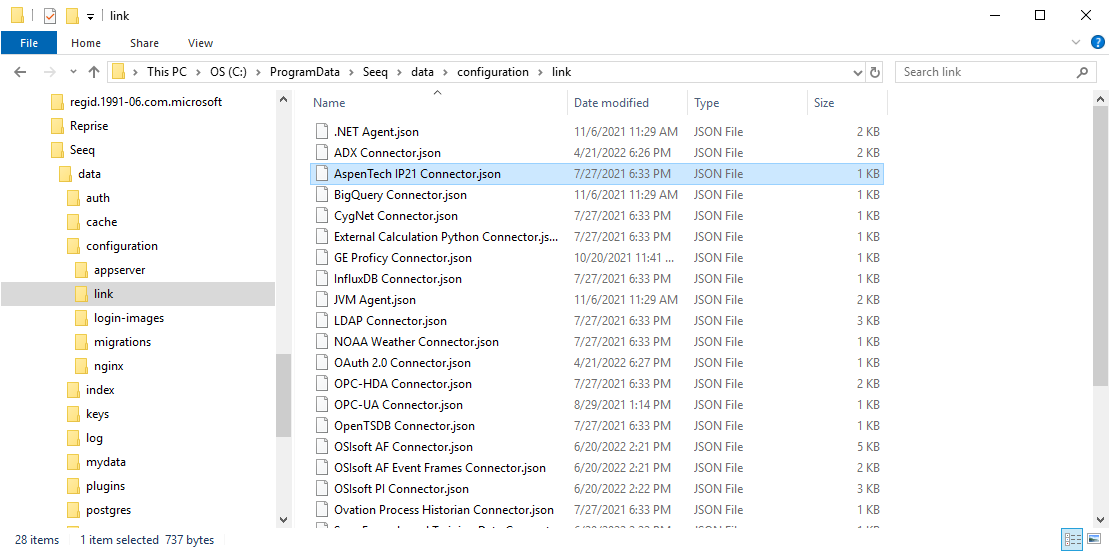Click the This PC breadcrumb
This screenshot has width=1110, height=552.
pyautogui.click(x=168, y=72)
